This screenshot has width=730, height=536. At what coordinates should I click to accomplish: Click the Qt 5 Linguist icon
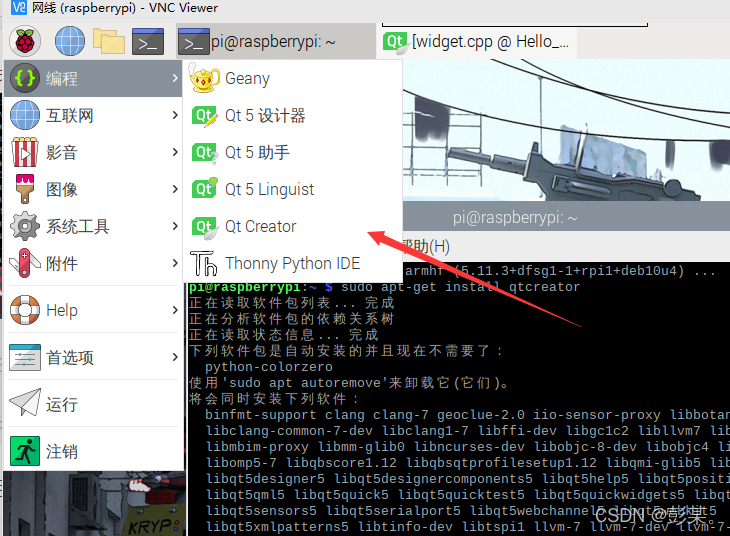click(204, 189)
